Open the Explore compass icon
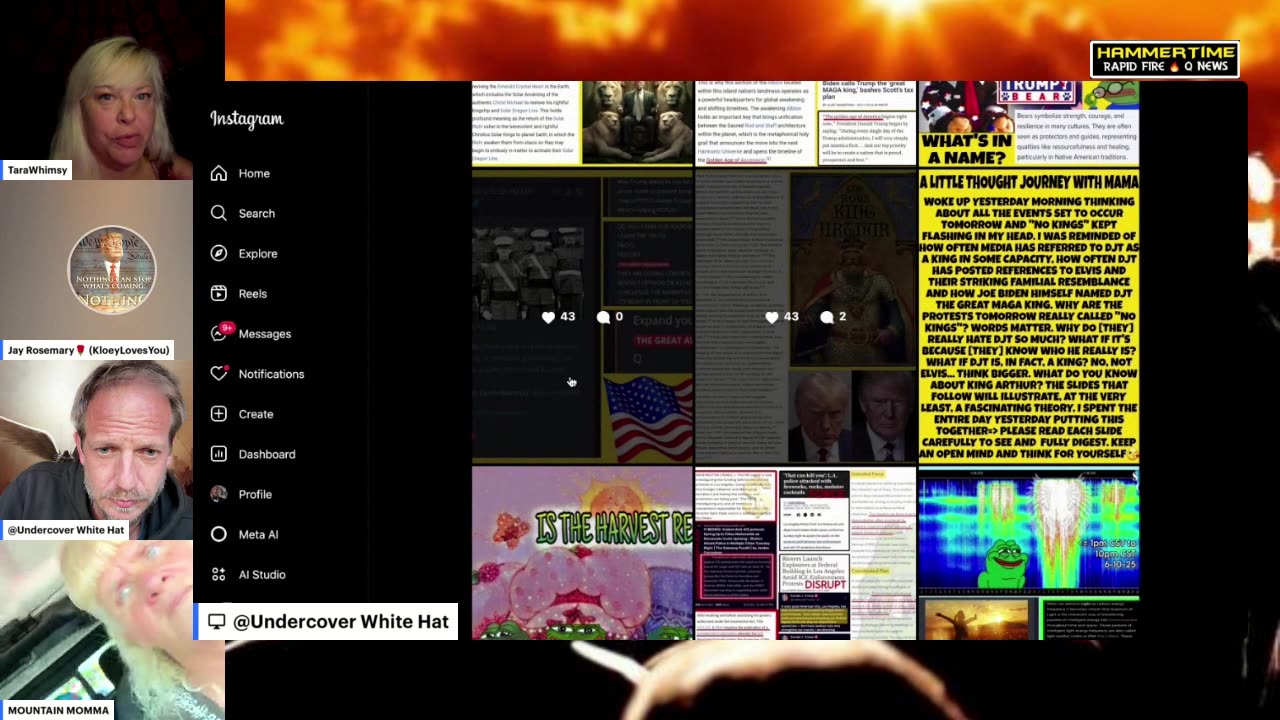This screenshot has height=720, width=1280. [x=219, y=253]
